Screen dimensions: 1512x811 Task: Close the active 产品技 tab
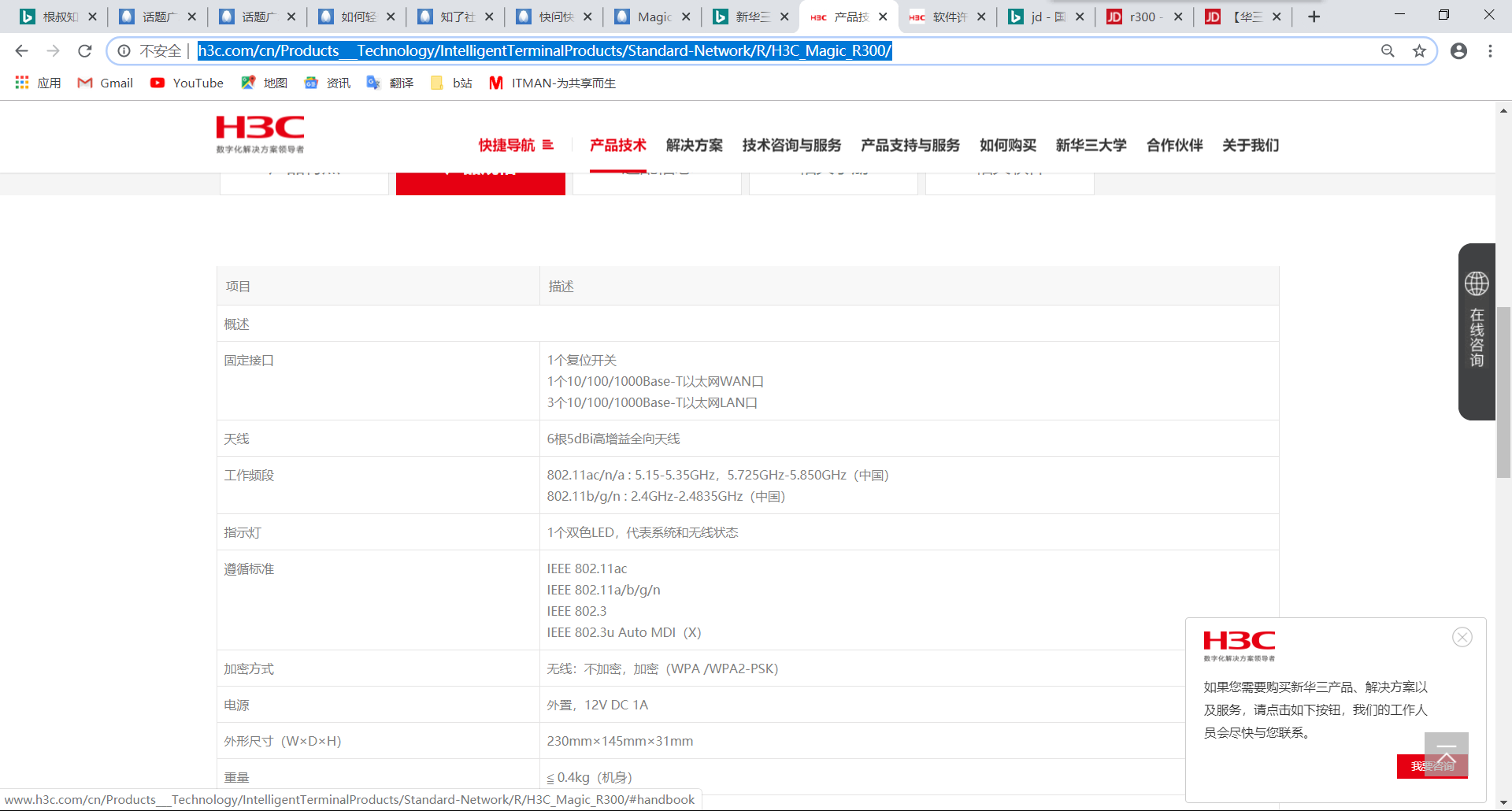[883, 17]
